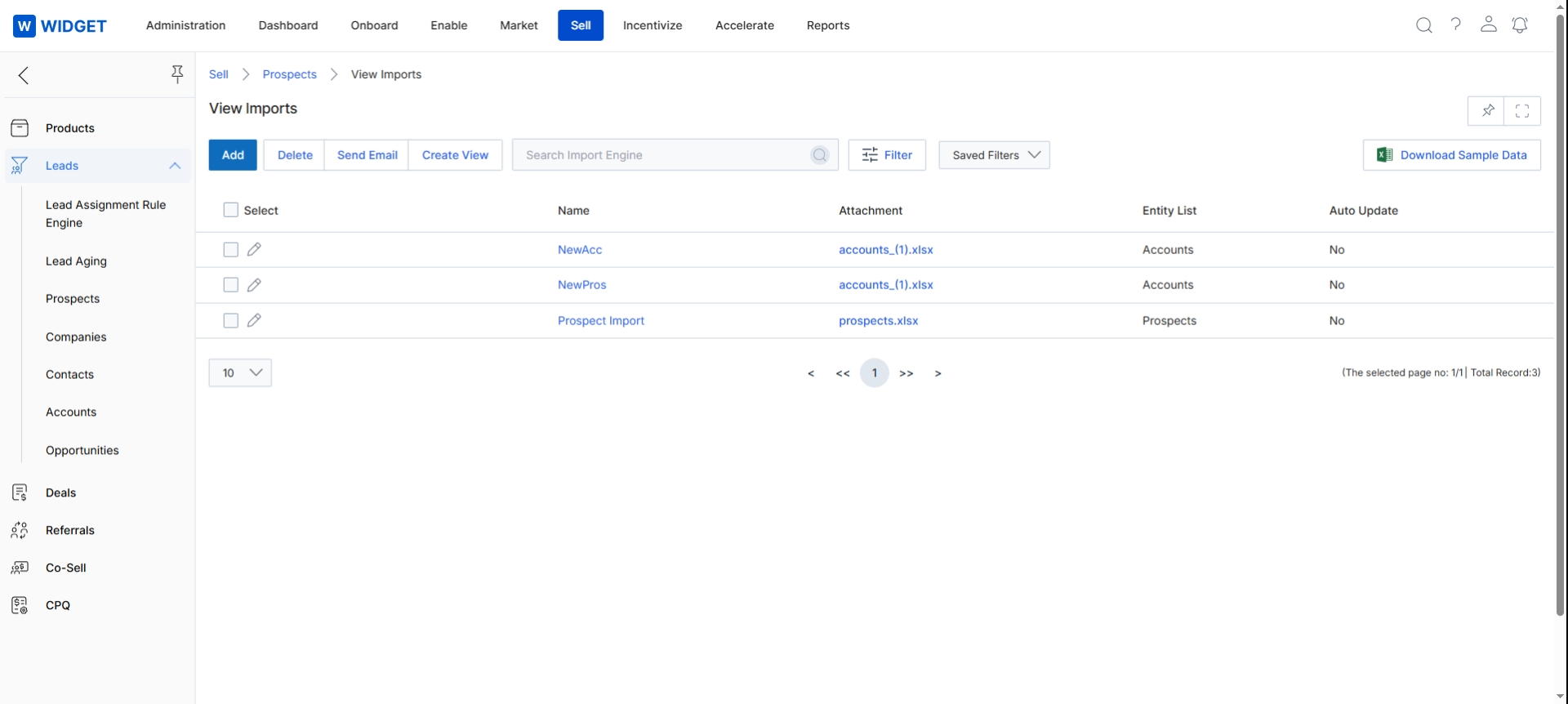This screenshot has height=704, width=1568.
Task: Edit the Prospect Import row pencil icon
Action: [254, 320]
